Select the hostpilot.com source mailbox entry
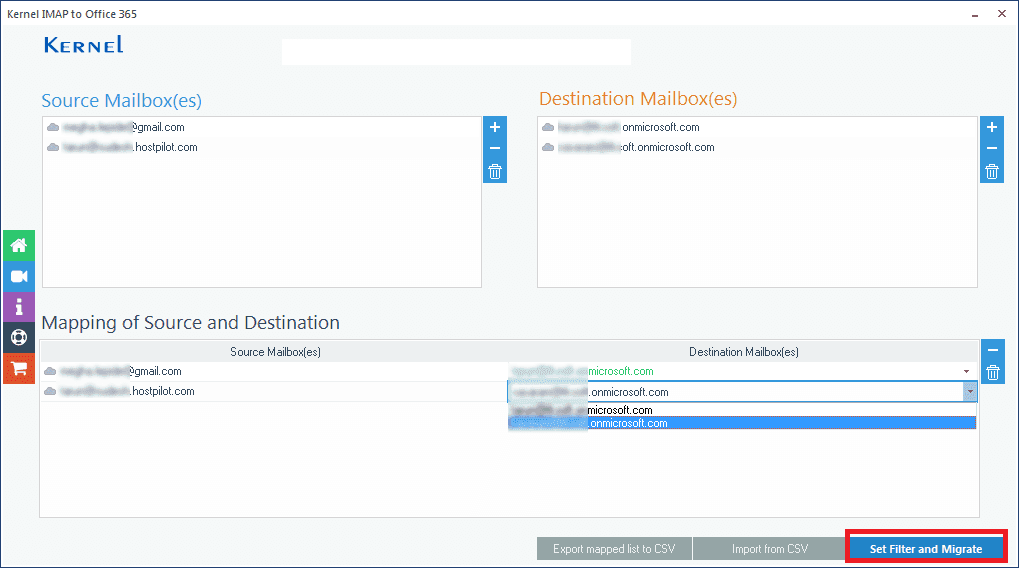This screenshot has height=568, width=1019. pos(122,148)
